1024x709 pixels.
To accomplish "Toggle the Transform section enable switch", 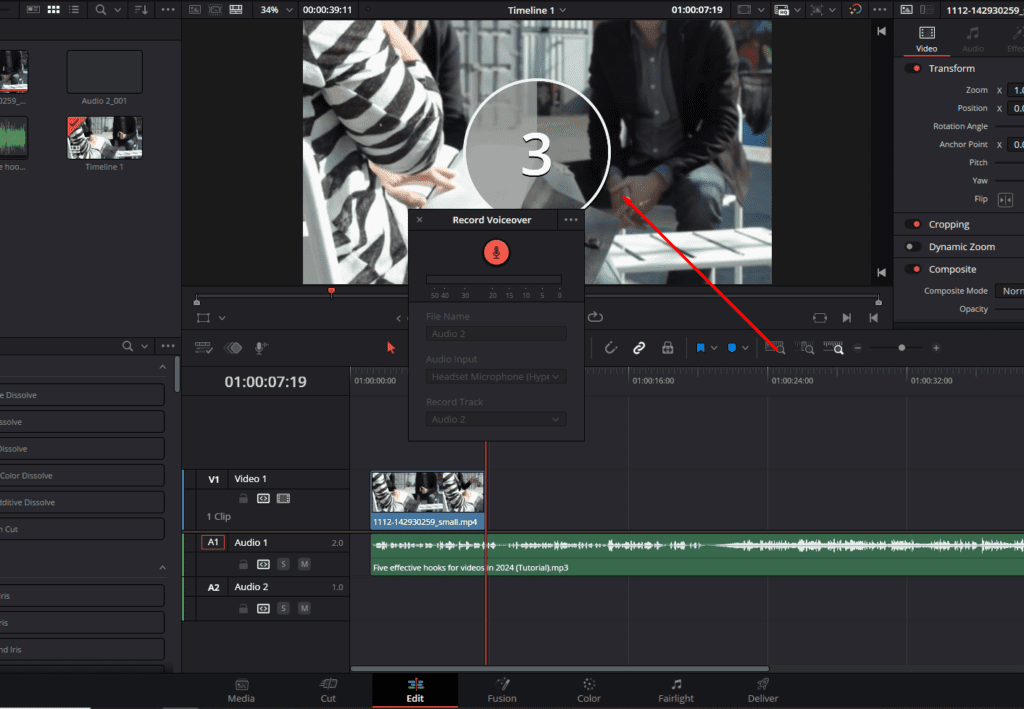I will pos(913,69).
